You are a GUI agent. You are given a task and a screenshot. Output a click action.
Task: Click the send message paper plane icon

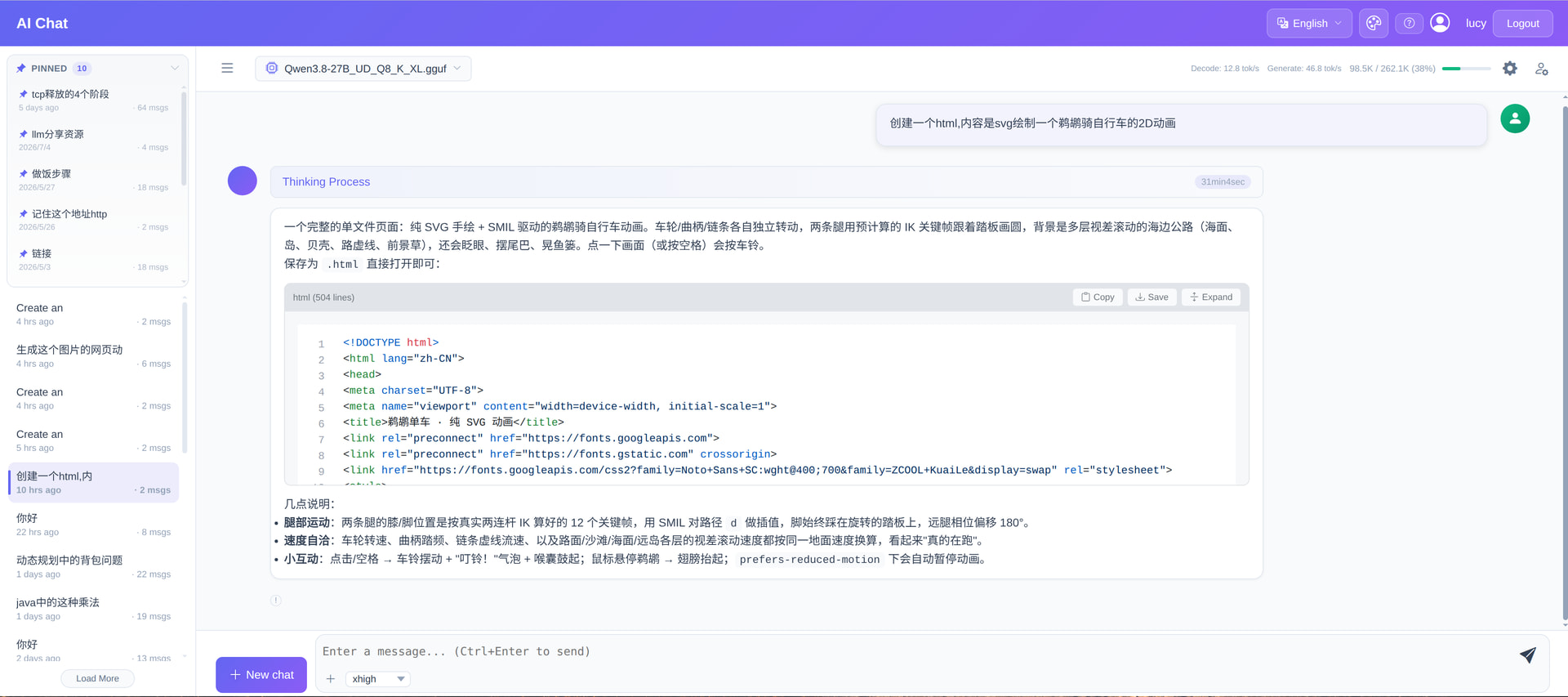[x=1527, y=655]
